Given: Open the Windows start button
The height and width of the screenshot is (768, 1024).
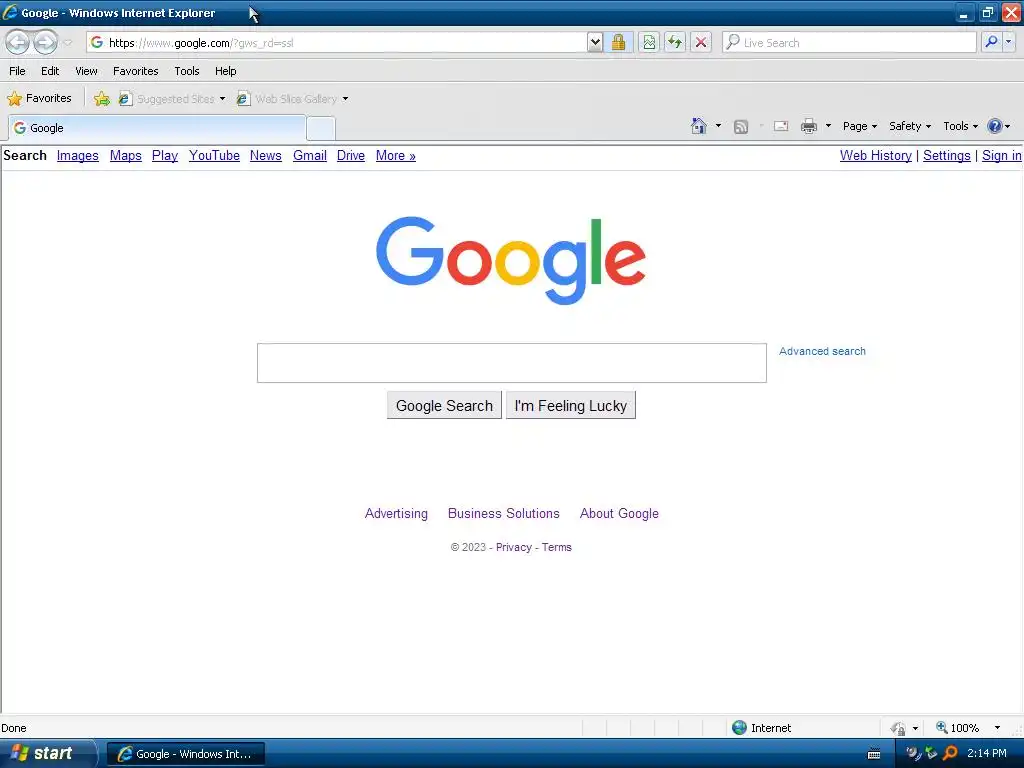Looking at the screenshot, I should pos(47,753).
